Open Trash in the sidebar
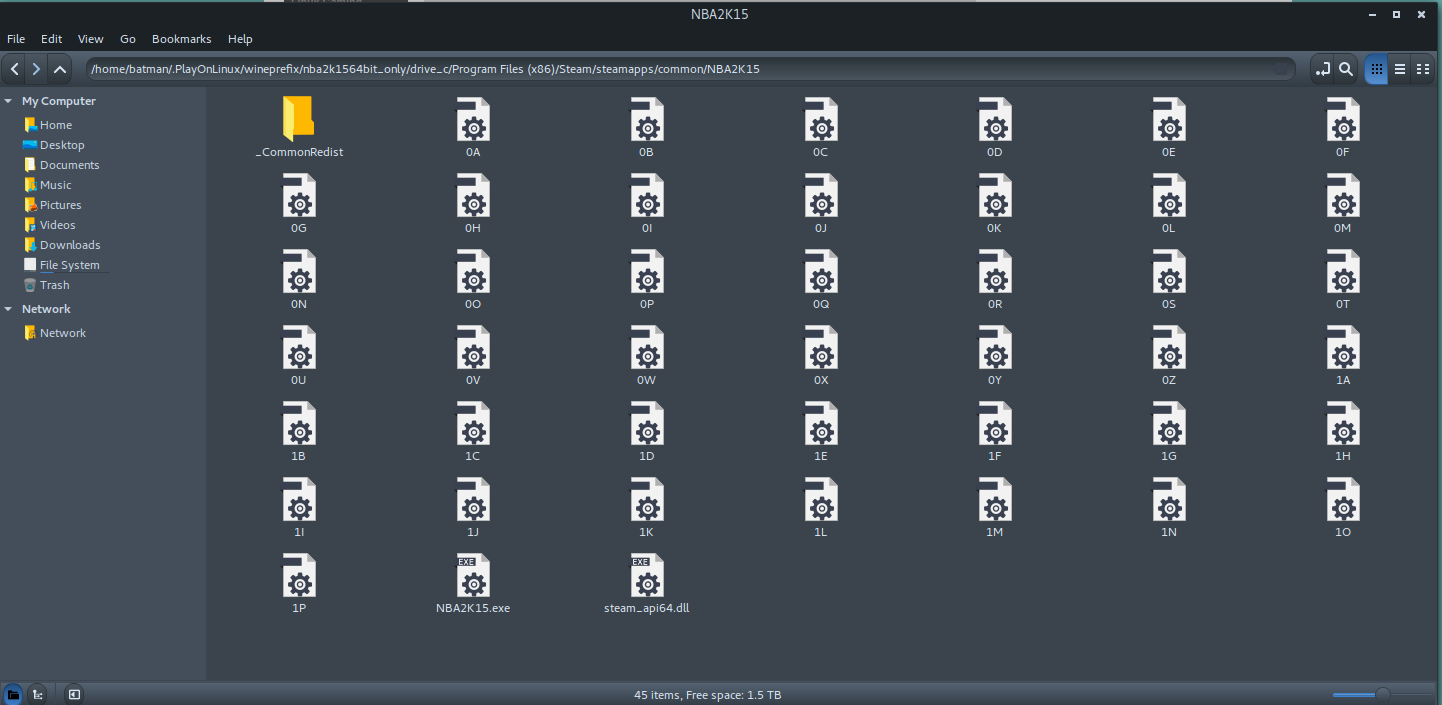The height and width of the screenshot is (705, 1442). coord(54,285)
